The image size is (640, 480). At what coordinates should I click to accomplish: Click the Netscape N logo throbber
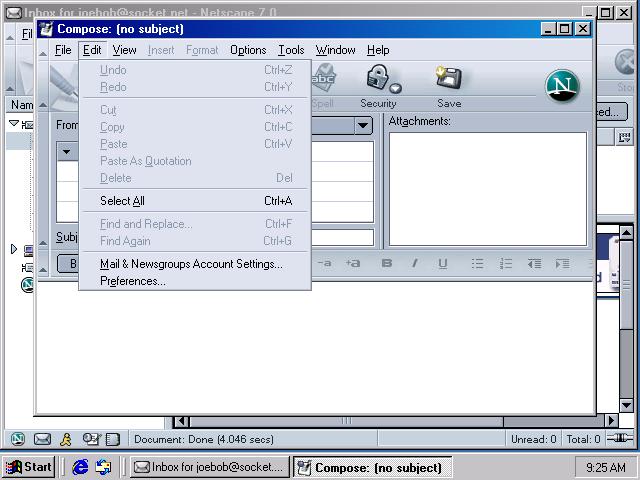[x=562, y=86]
